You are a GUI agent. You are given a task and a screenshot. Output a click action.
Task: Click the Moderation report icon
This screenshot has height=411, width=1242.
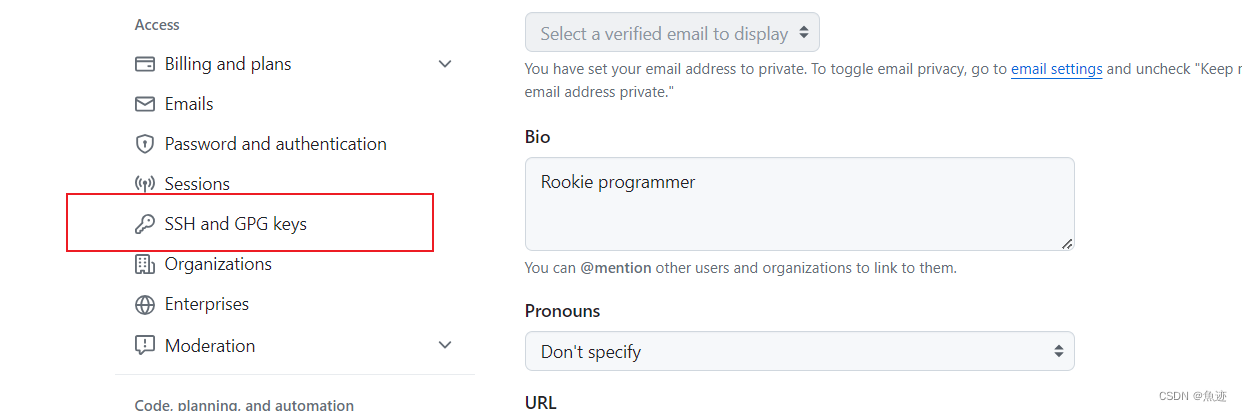click(145, 345)
